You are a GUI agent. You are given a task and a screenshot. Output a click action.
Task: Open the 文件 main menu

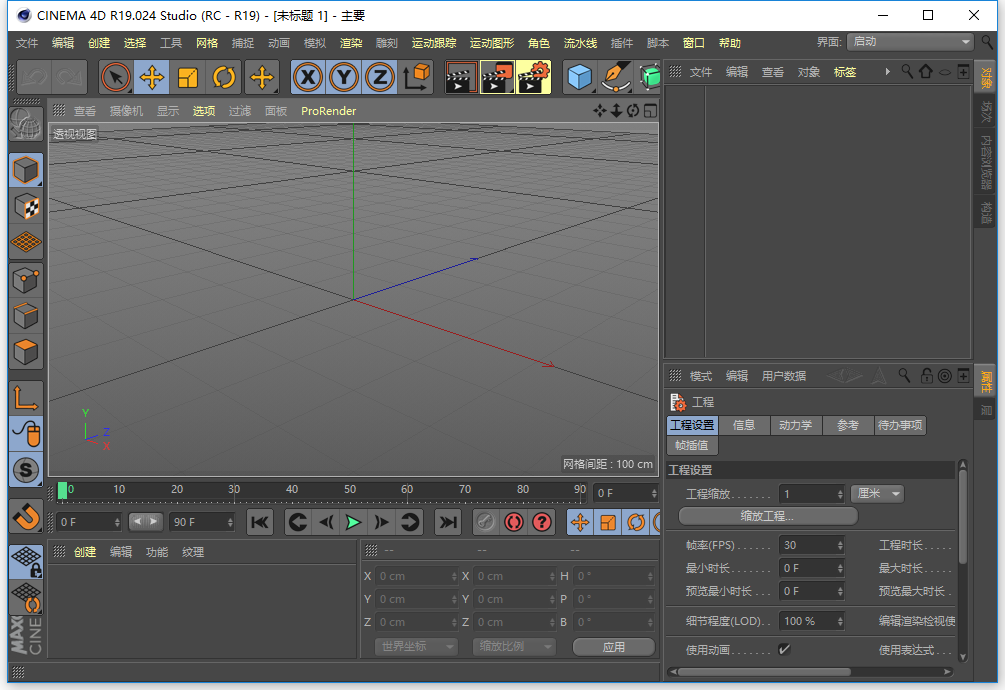tap(27, 43)
